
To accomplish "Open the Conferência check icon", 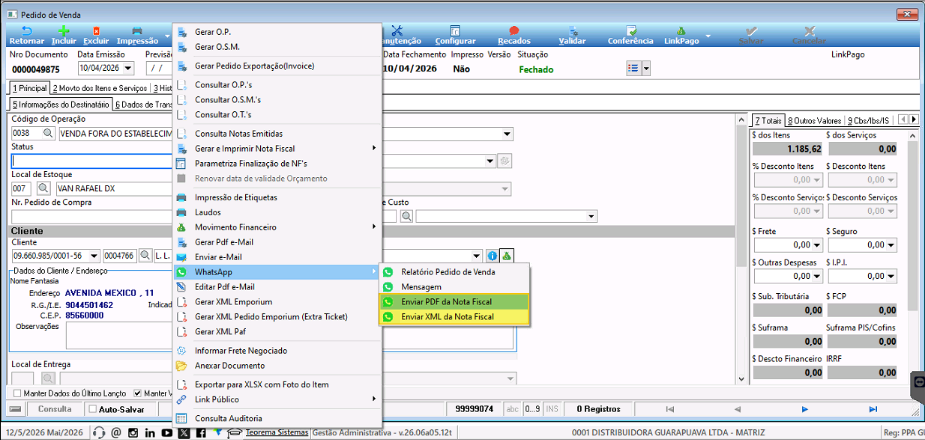I will (631, 31).
